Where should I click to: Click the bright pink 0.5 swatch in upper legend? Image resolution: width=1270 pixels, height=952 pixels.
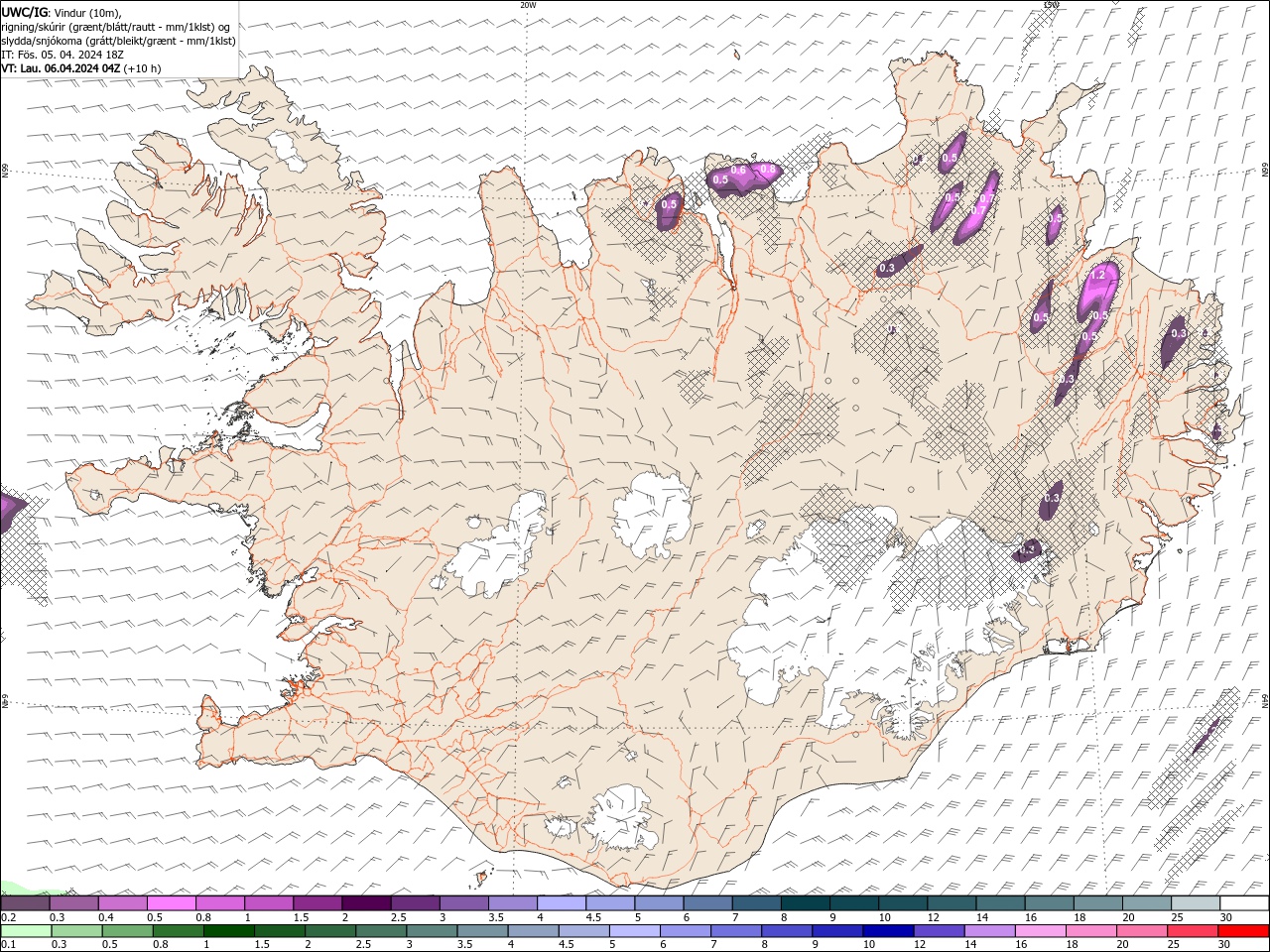(x=171, y=903)
